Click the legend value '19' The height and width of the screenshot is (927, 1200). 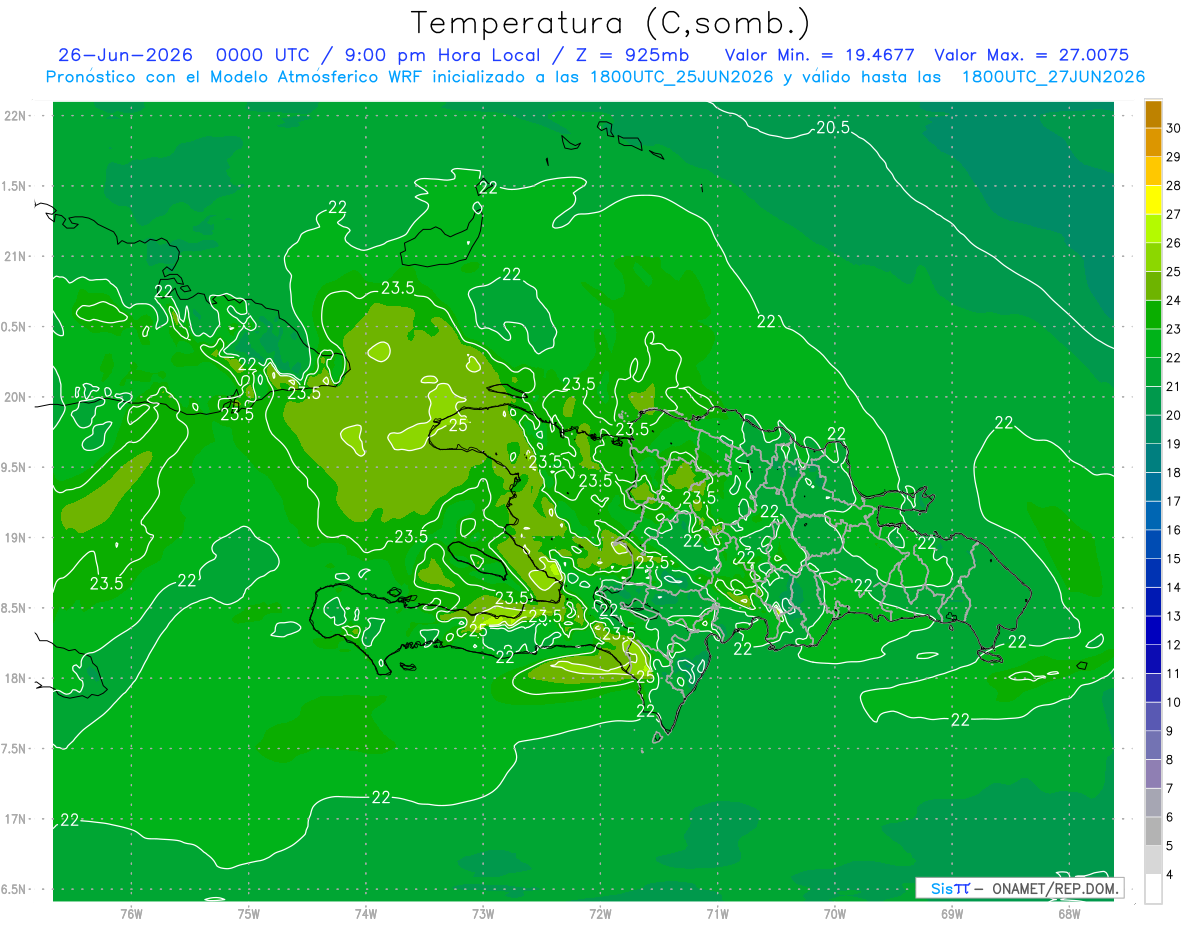[1173, 444]
